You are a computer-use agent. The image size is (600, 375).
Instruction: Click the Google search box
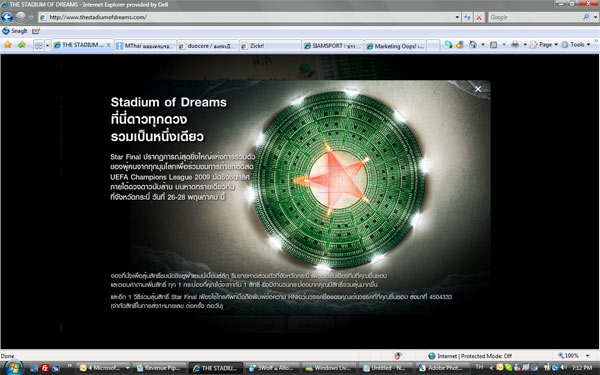[x=535, y=17]
